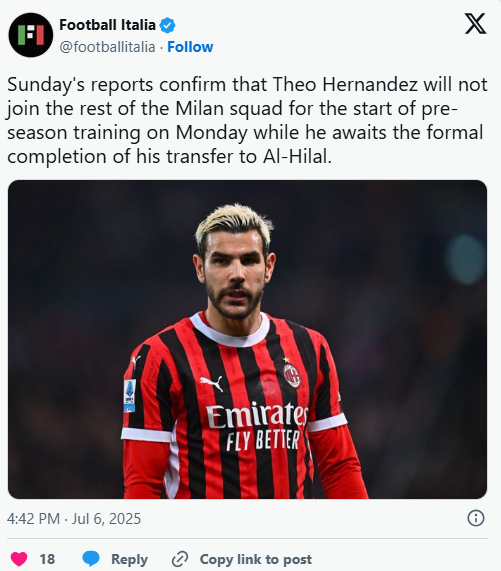The image size is (501, 571).
Task: Click the blue verified checkmark badge
Action: click(167, 25)
